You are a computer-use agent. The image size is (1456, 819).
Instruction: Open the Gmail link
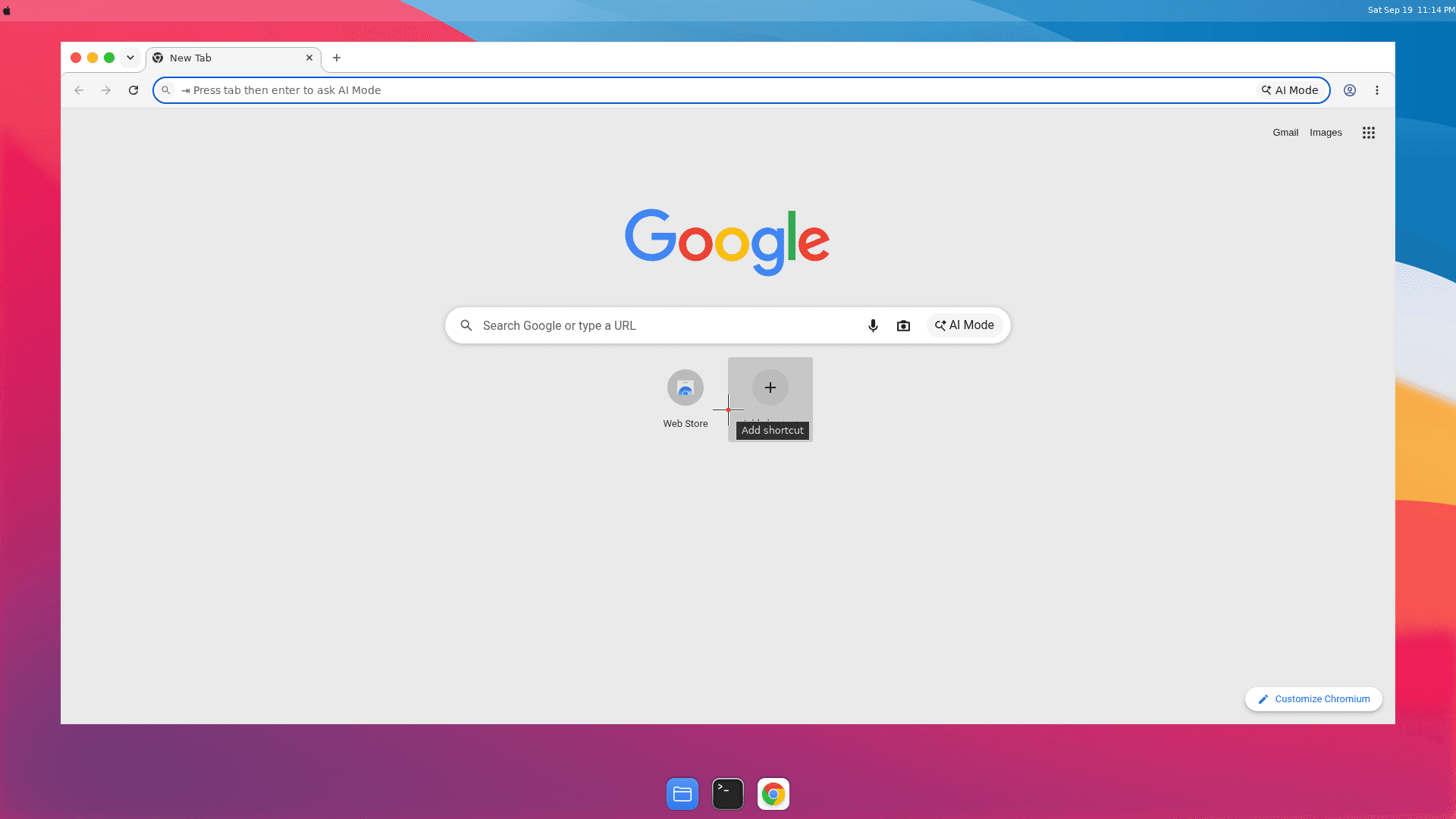[1285, 133]
